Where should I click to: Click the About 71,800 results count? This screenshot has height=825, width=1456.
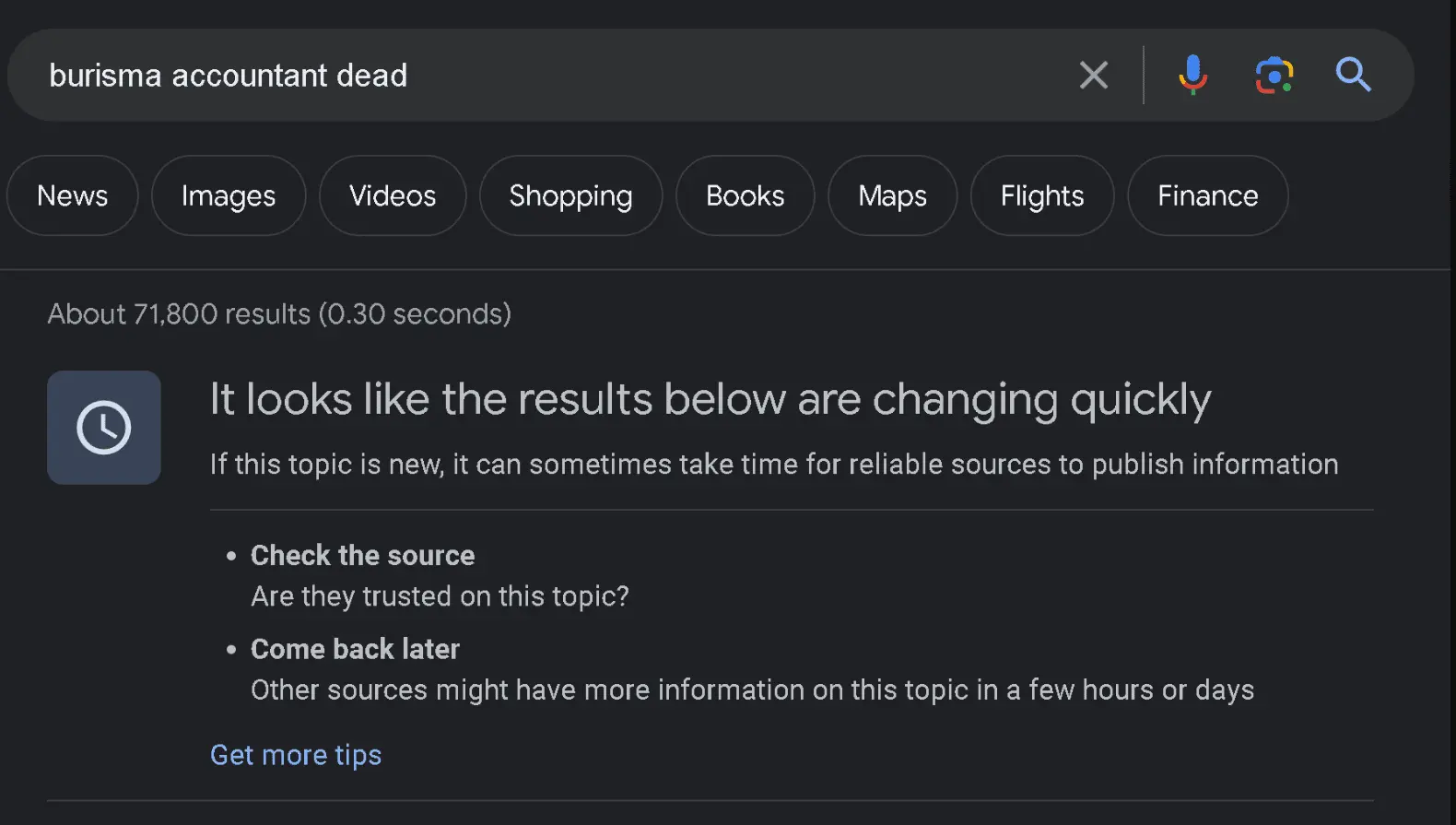pyautogui.click(x=279, y=314)
